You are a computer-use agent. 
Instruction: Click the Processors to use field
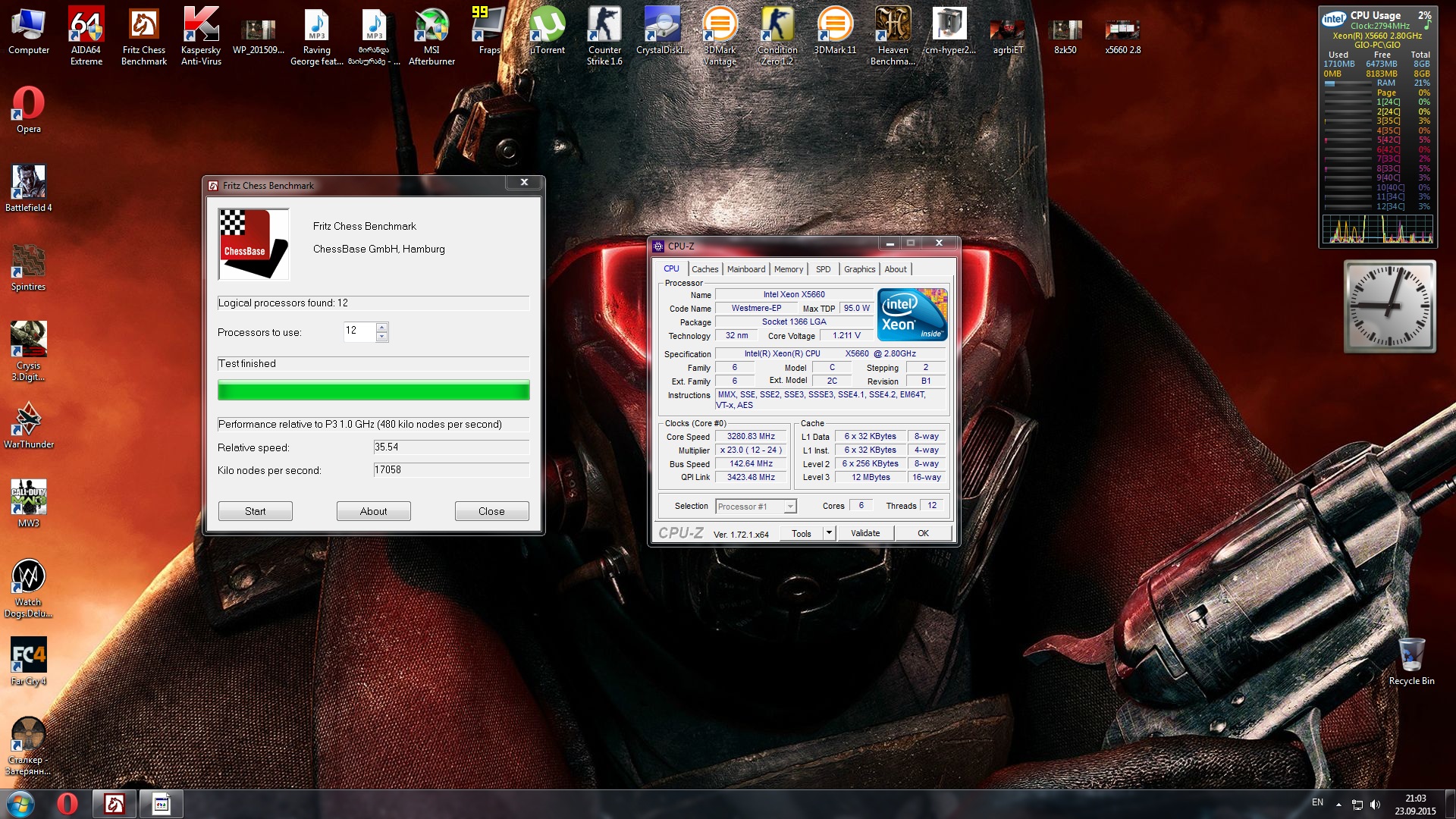click(x=359, y=331)
